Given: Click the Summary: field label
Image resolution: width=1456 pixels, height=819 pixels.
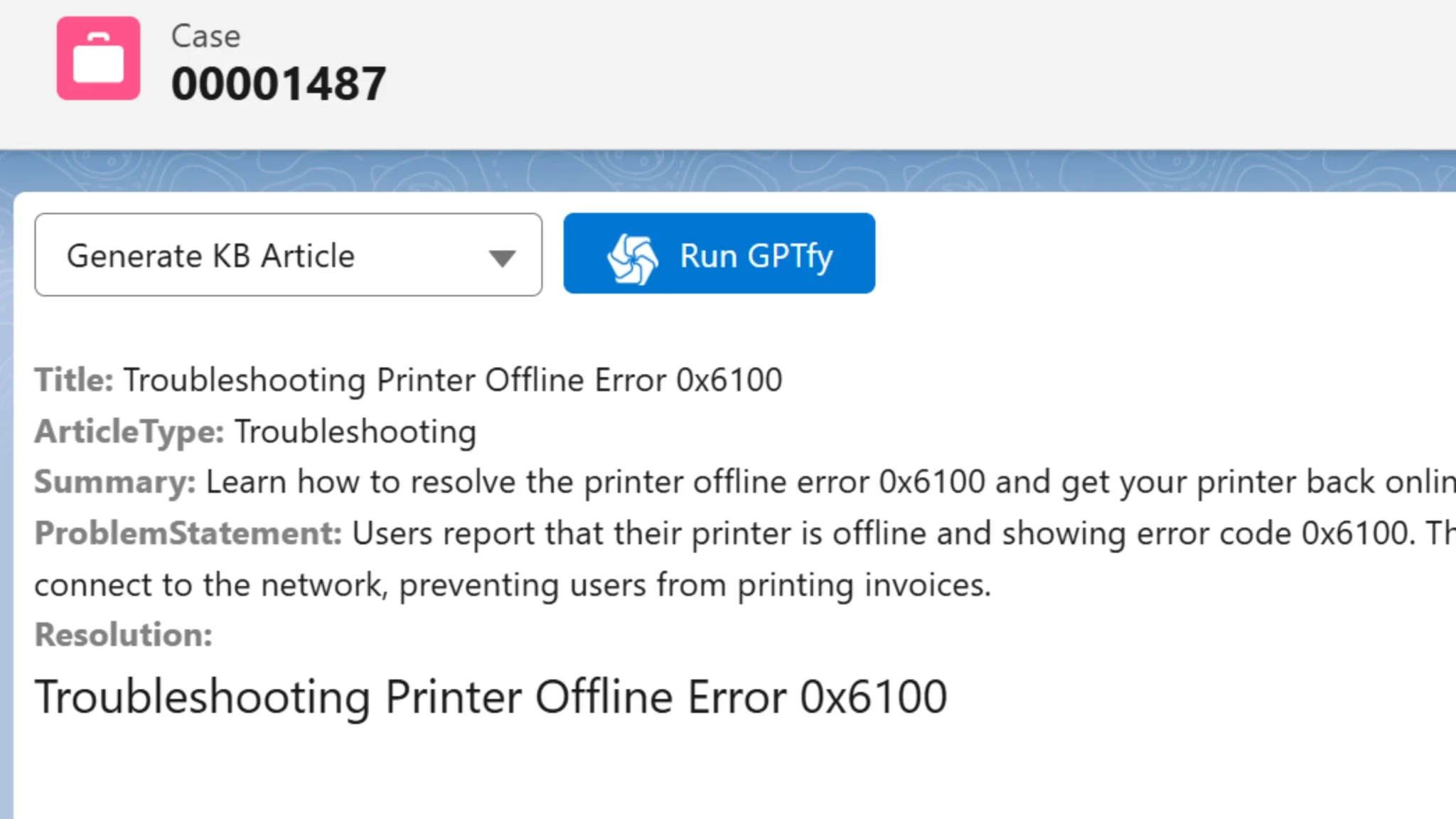Looking at the screenshot, I should (x=114, y=482).
